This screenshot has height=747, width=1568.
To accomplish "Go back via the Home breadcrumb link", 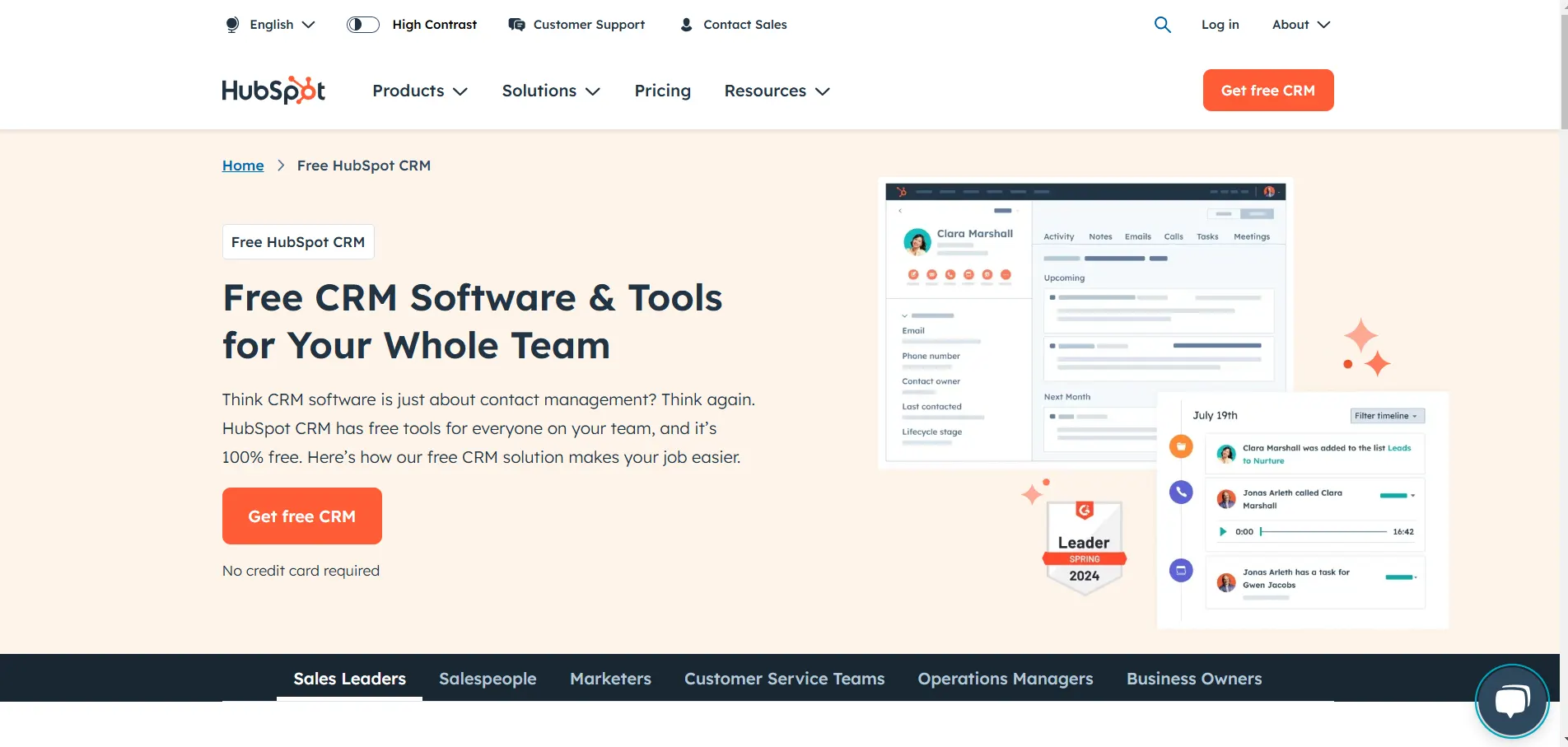I will pyautogui.click(x=242, y=165).
